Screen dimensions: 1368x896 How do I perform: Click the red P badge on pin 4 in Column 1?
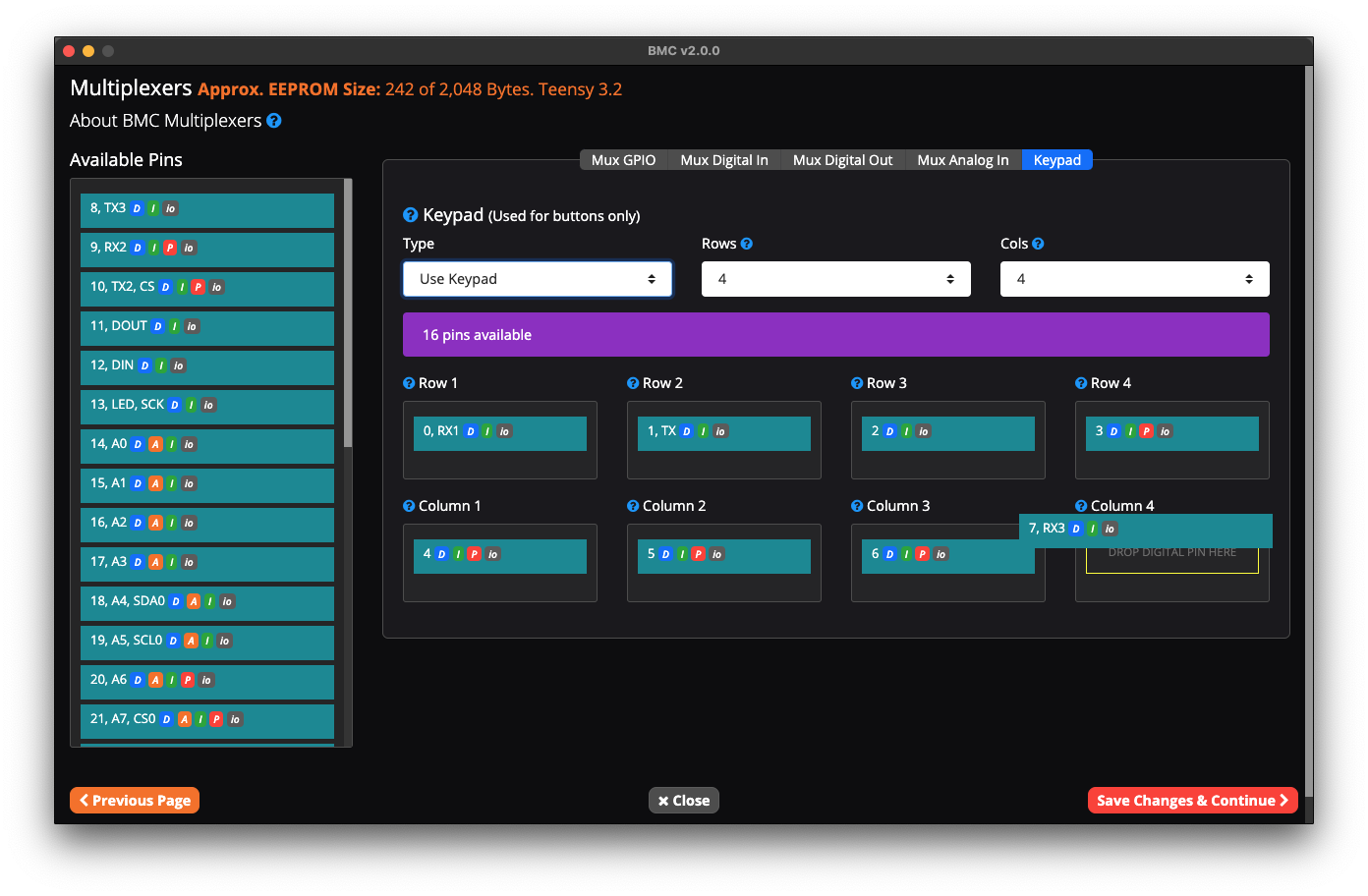pos(475,554)
